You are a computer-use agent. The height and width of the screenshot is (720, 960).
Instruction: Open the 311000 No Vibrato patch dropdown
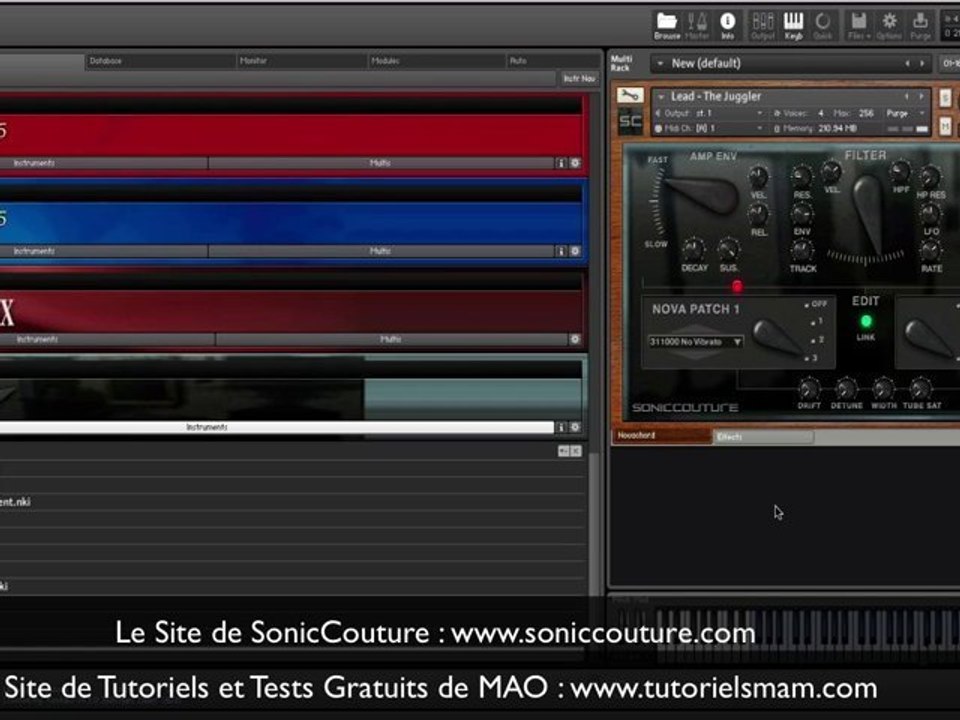click(695, 342)
